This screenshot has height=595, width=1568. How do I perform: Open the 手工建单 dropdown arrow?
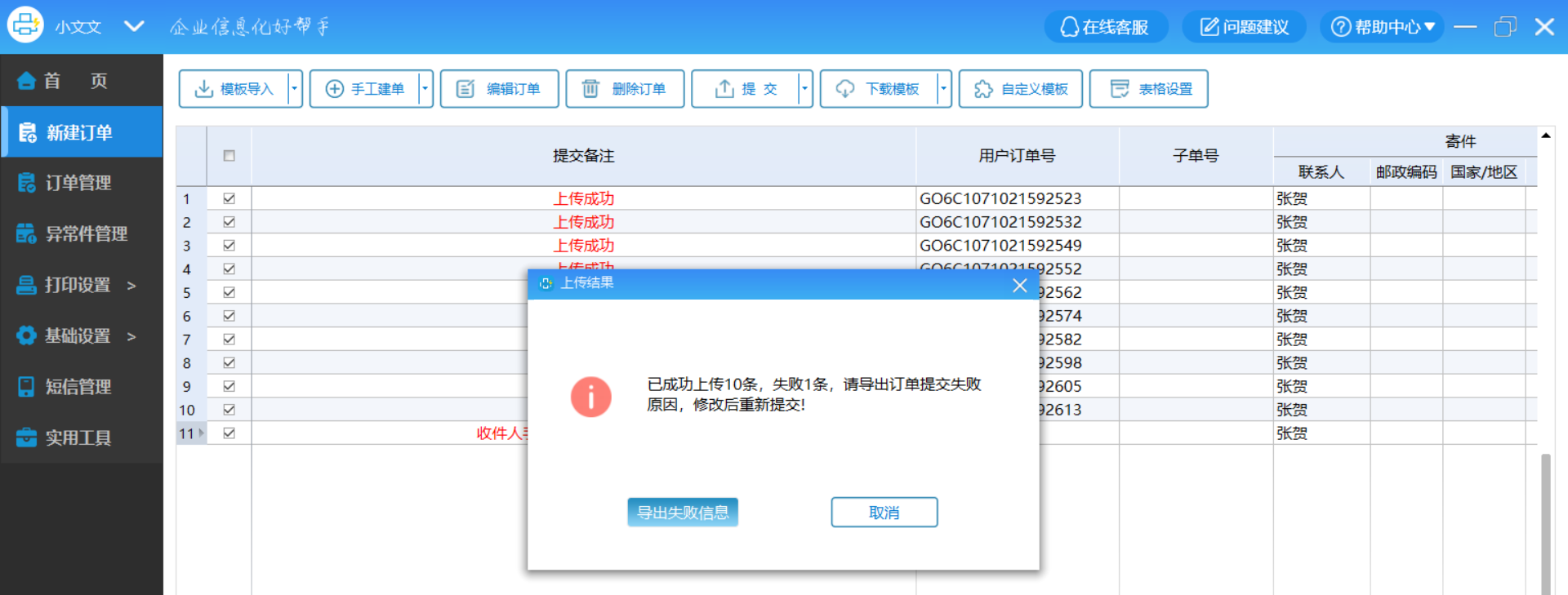coord(425,89)
